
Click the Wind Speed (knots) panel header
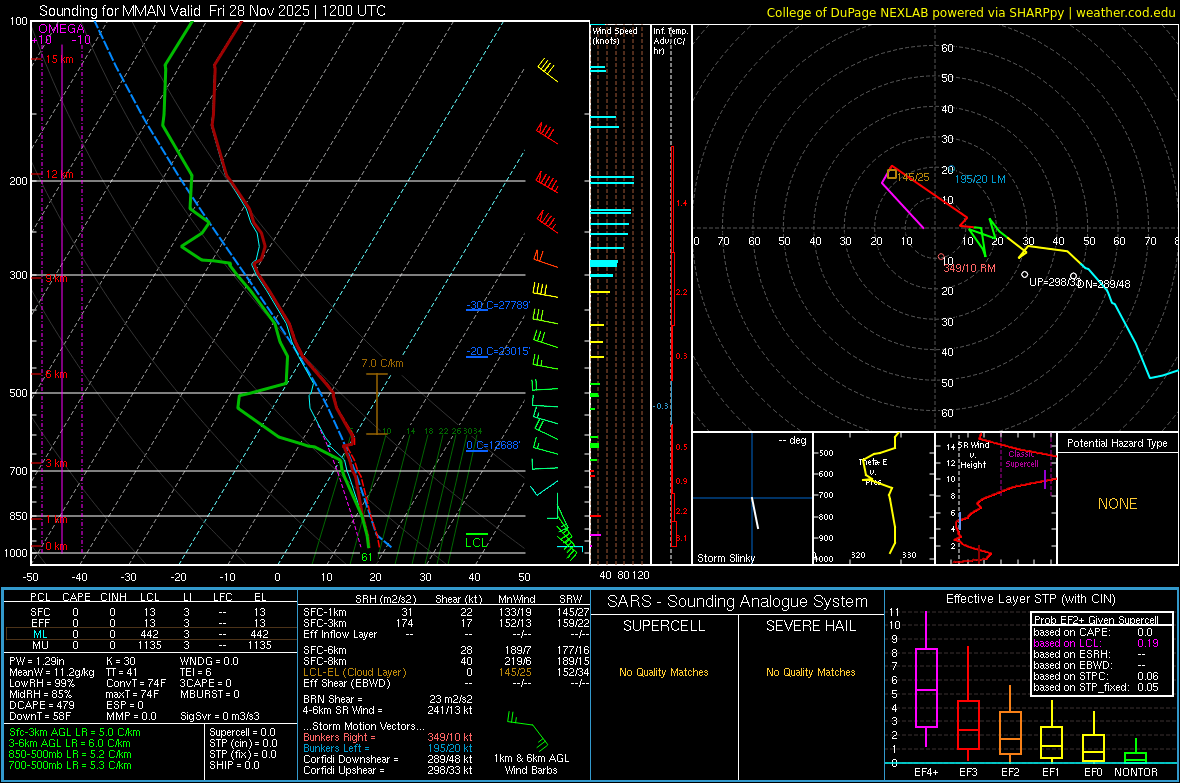615,35
